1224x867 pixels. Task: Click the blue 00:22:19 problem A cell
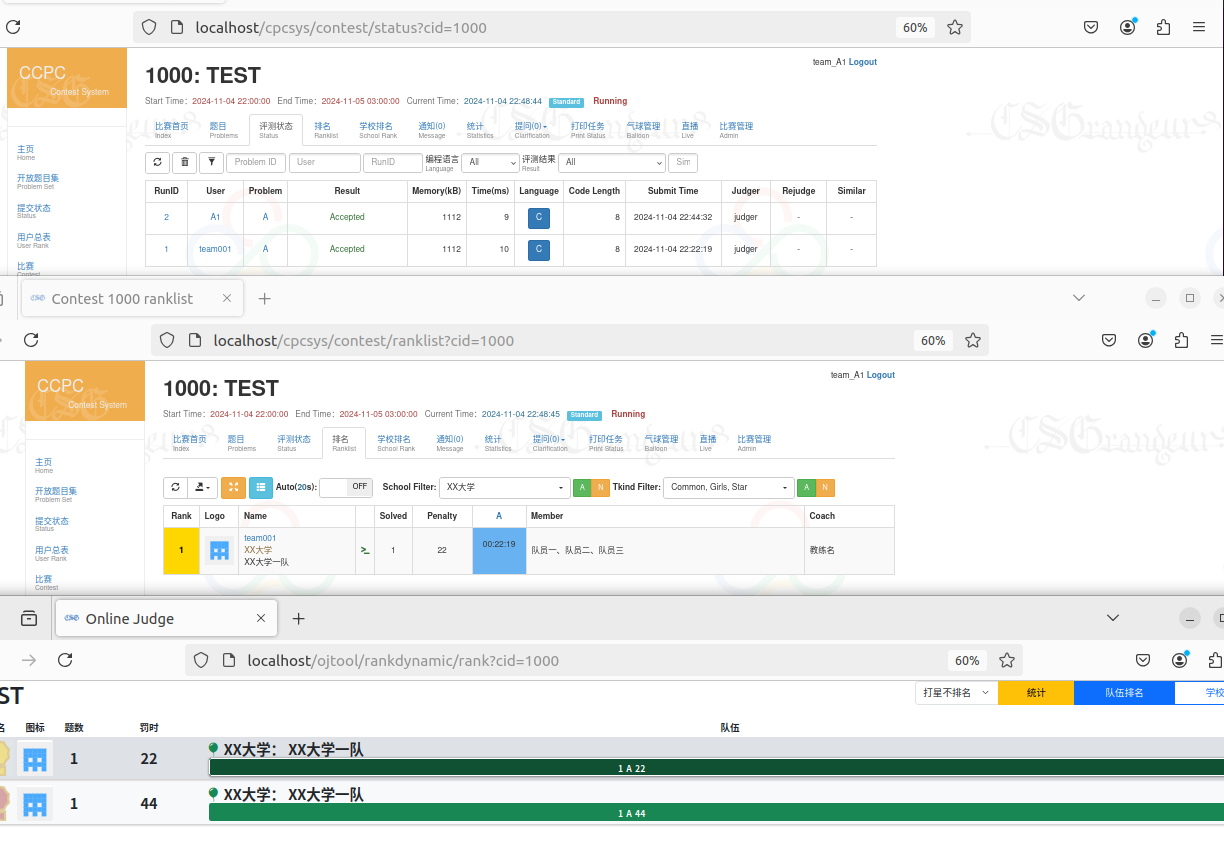pos(499,551)
